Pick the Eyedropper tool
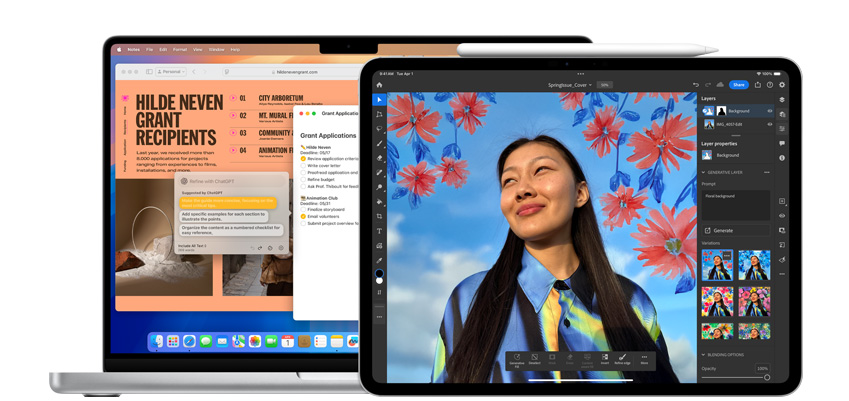Viewport: 849px width, 401px height. (x=379, y=260)
